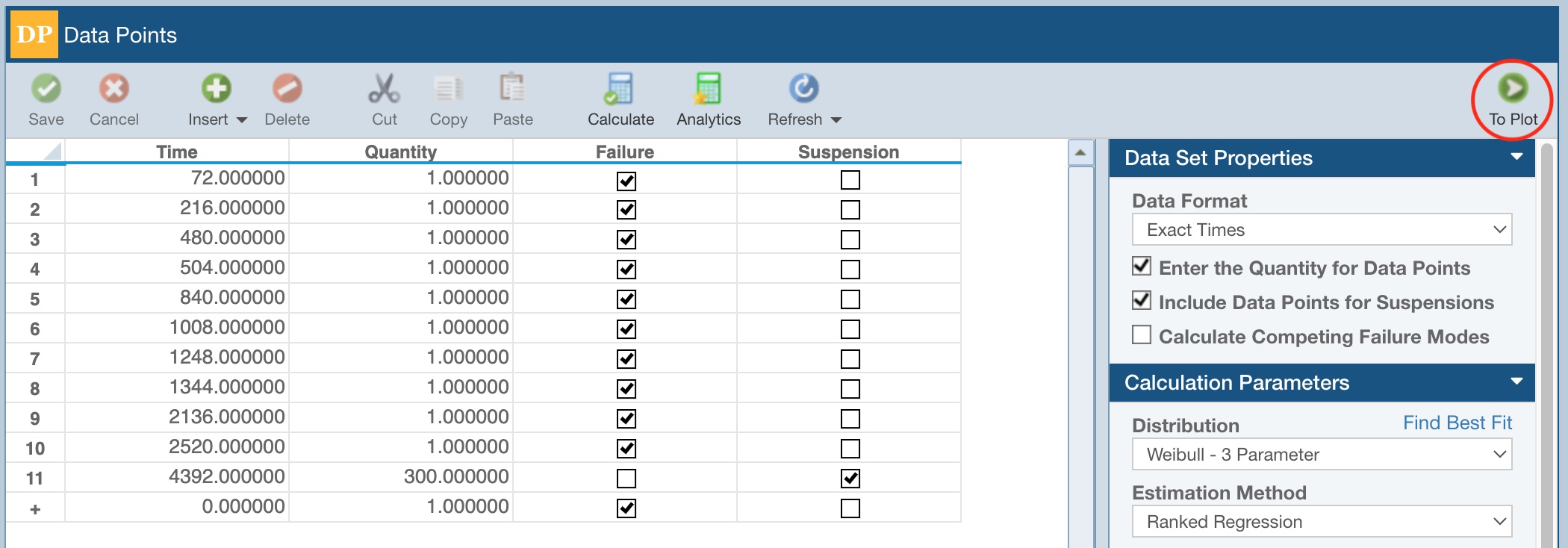
Task: Run Calculate from the toolbar
Action: click(x=620, y=89)
